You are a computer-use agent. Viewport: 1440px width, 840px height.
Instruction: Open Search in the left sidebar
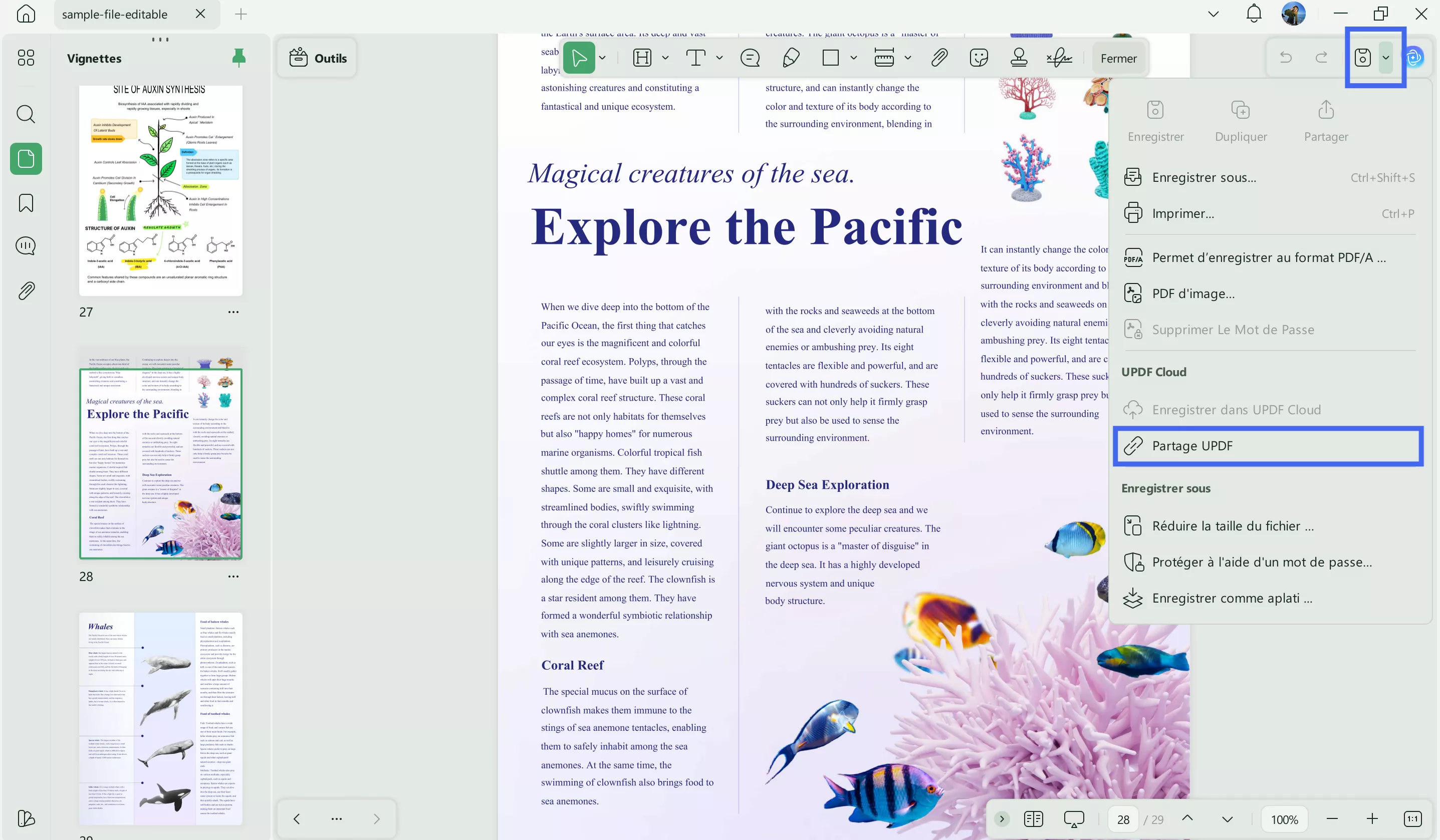tap(26, 114)
